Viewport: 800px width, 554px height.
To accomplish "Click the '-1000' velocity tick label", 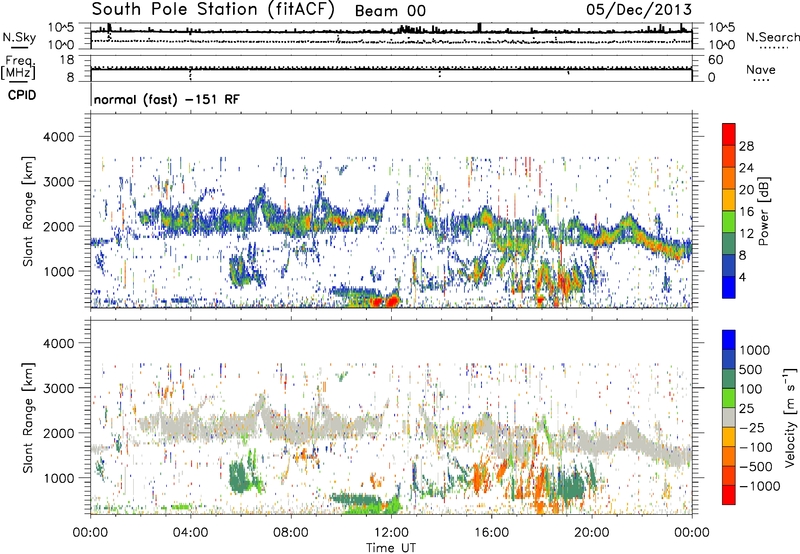I will [760, 486].
